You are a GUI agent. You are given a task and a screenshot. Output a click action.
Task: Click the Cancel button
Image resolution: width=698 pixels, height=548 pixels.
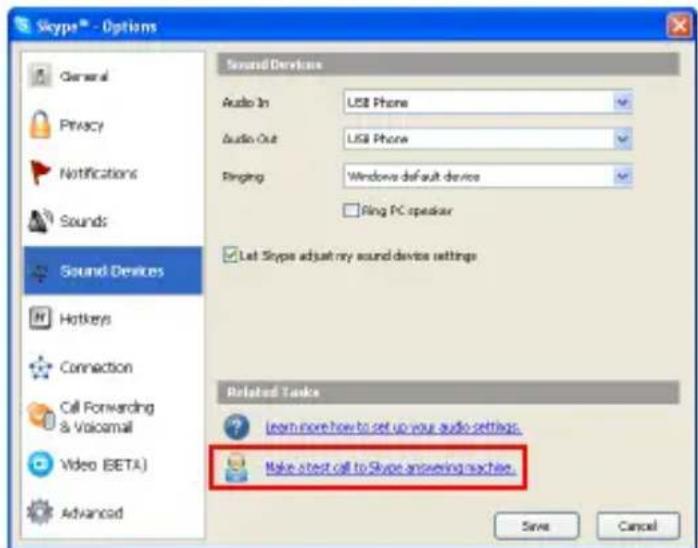(x=638, y=526)
